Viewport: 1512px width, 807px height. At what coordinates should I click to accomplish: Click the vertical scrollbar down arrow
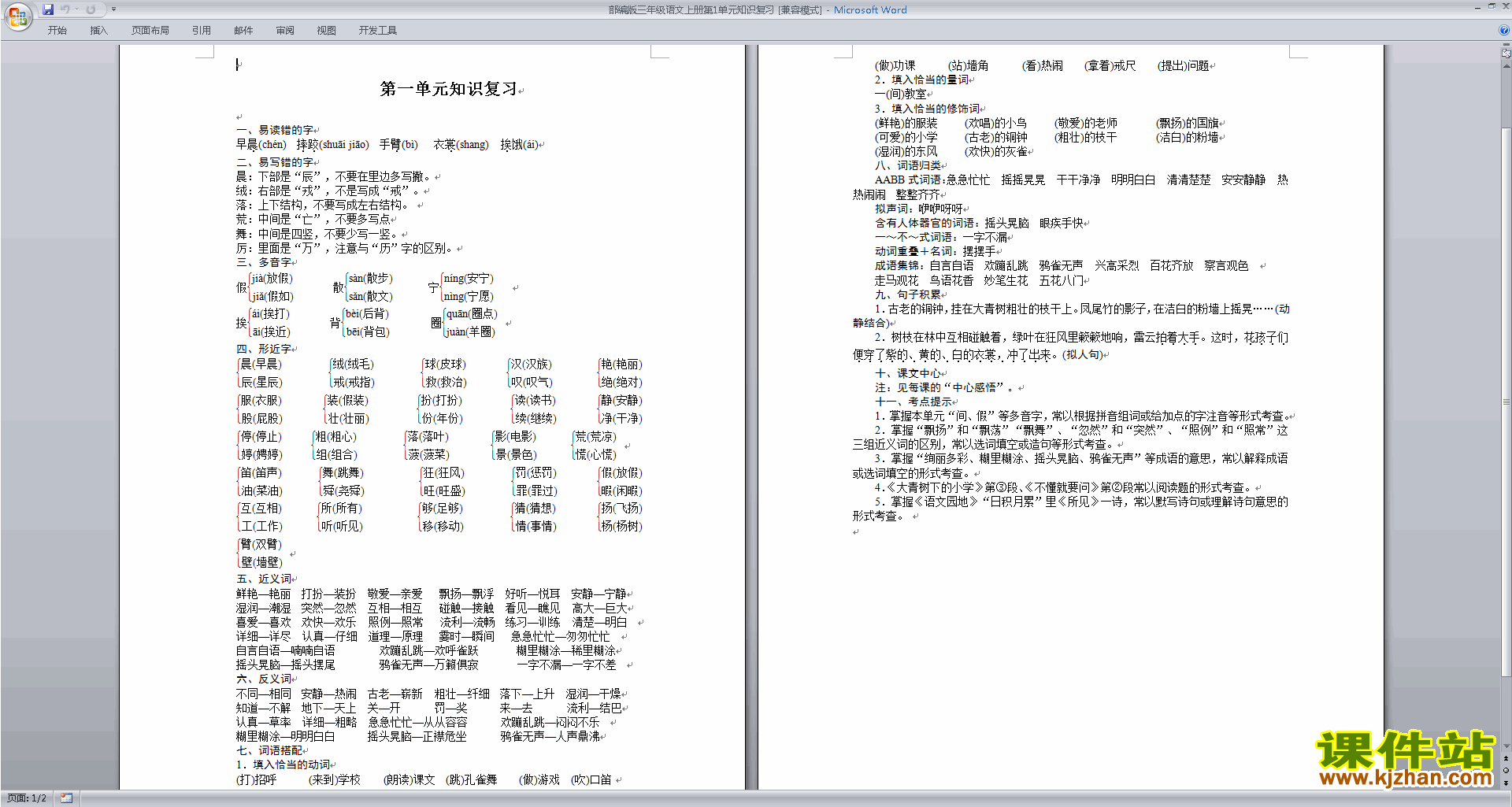[1506, 746]
